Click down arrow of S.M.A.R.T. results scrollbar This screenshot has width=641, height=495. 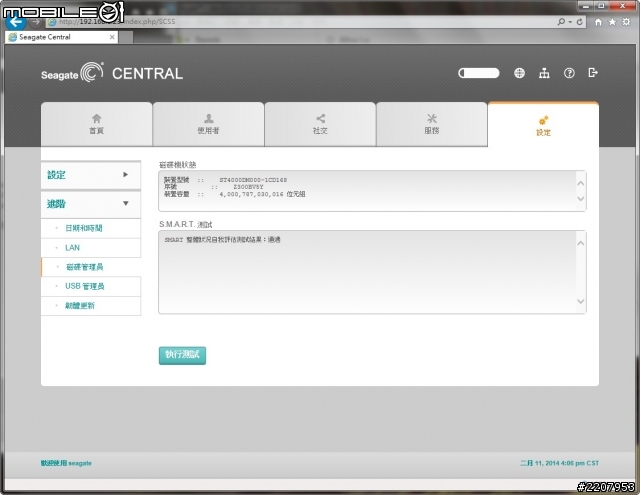[x=580, y=301]
